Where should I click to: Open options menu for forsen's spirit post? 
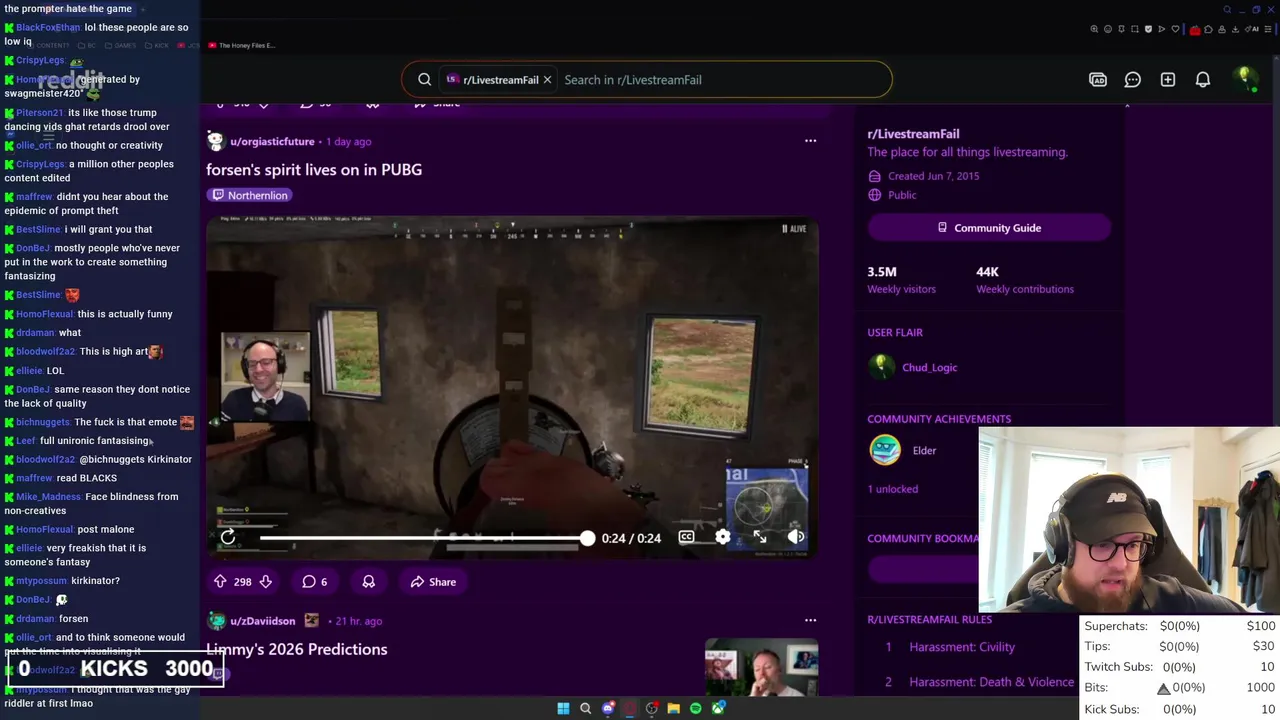coord(810,141)
